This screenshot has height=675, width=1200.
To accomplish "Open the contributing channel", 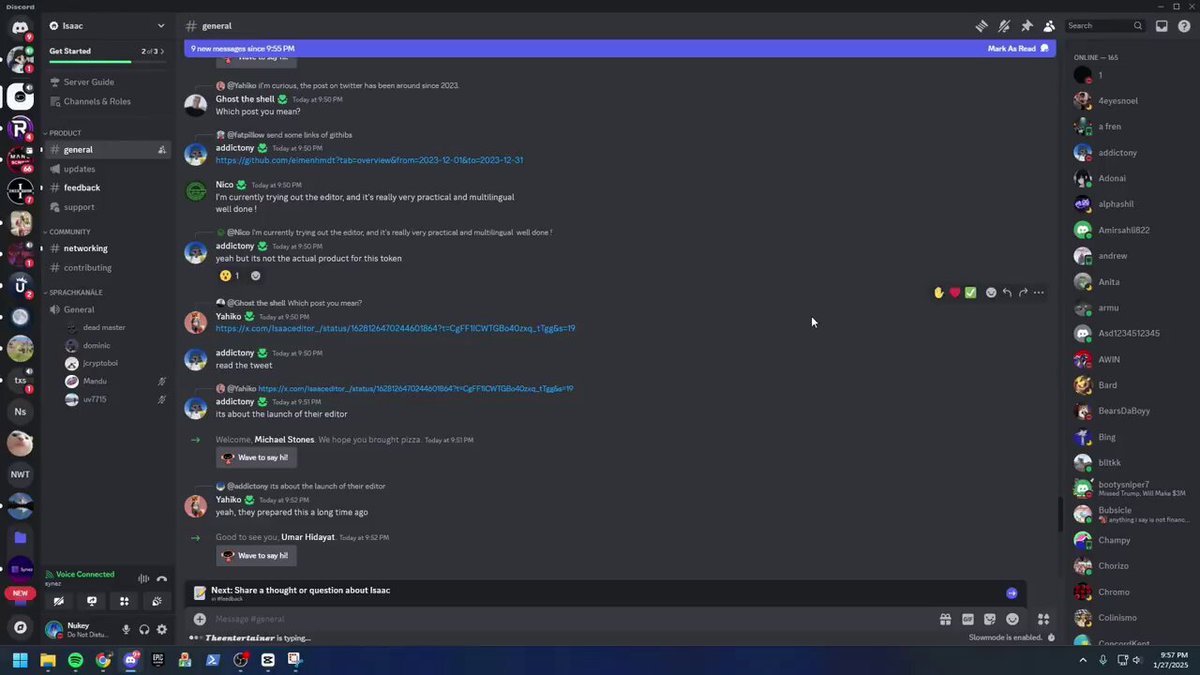I will [106, 268].
